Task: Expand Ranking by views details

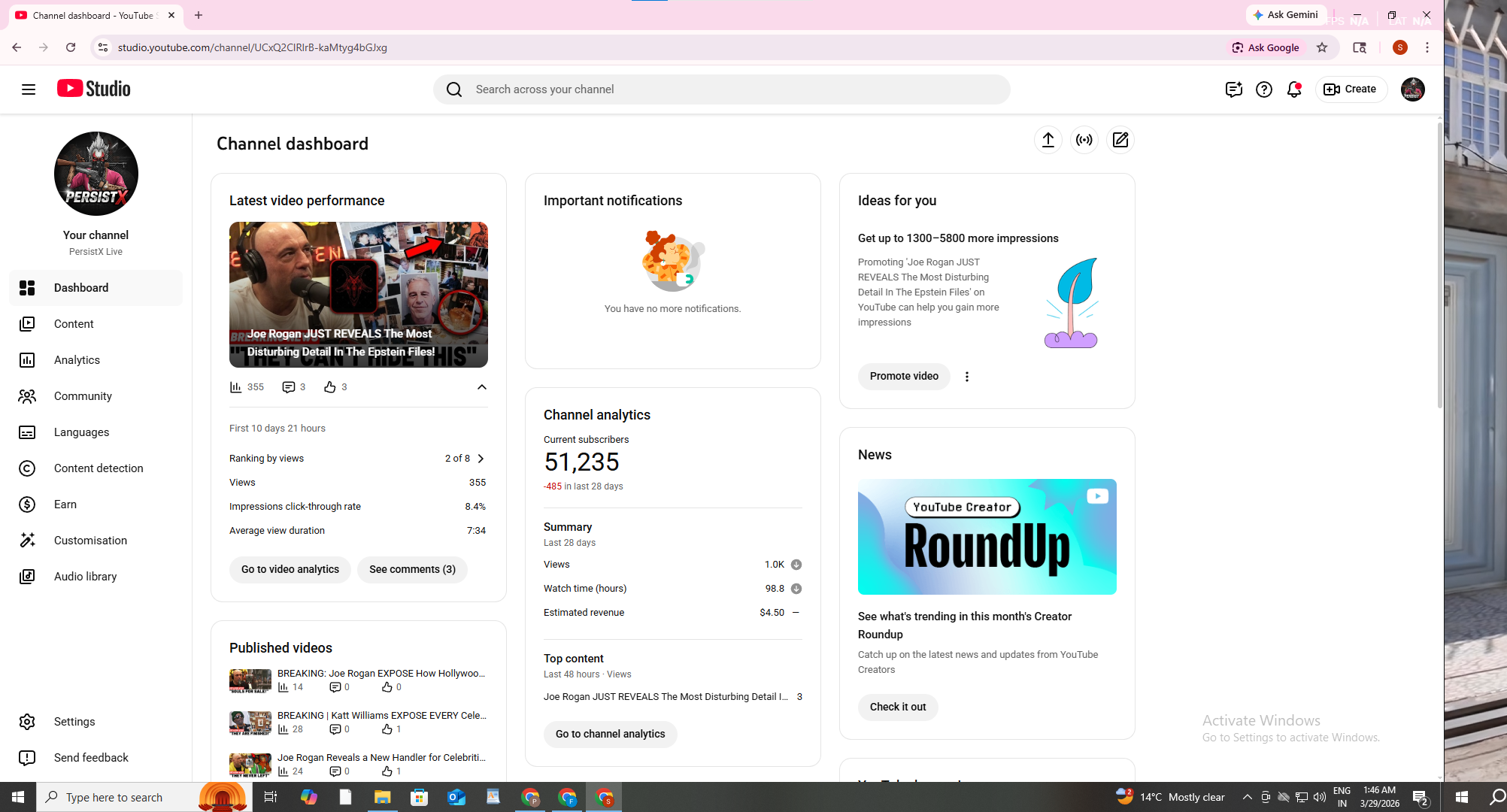Action: tap(480, 458)
